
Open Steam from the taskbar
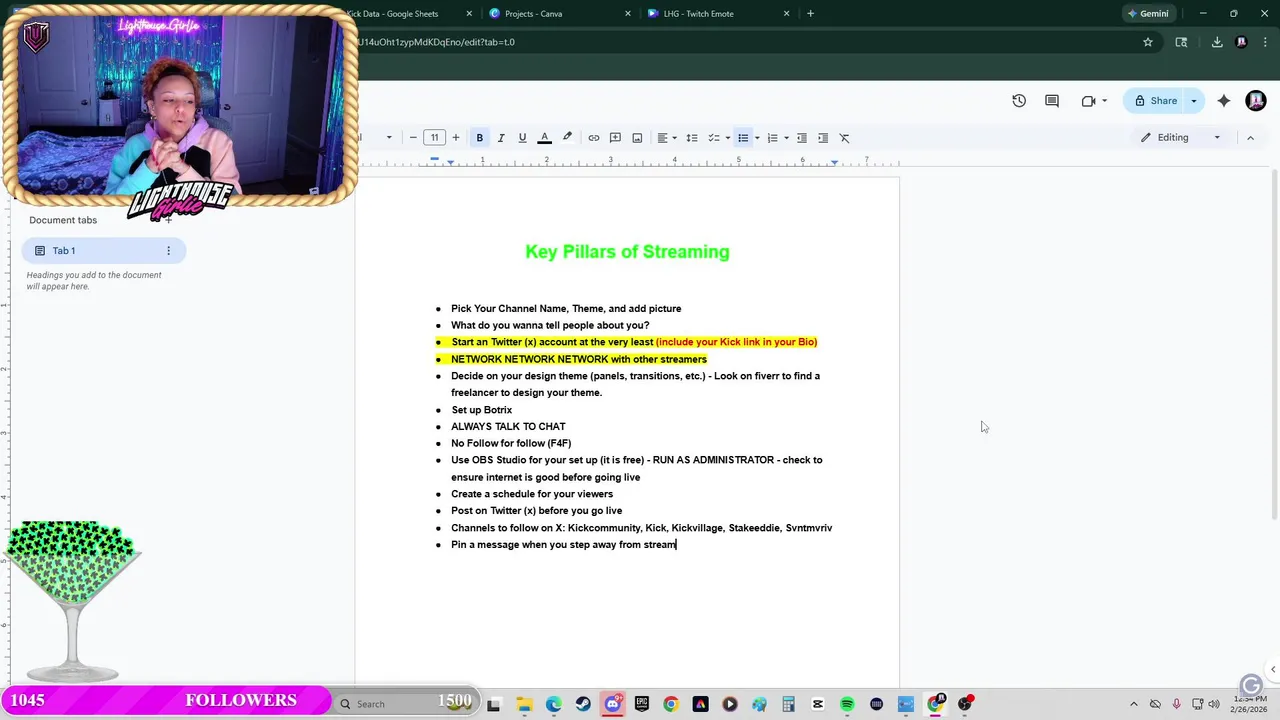(x=583, y=705)
